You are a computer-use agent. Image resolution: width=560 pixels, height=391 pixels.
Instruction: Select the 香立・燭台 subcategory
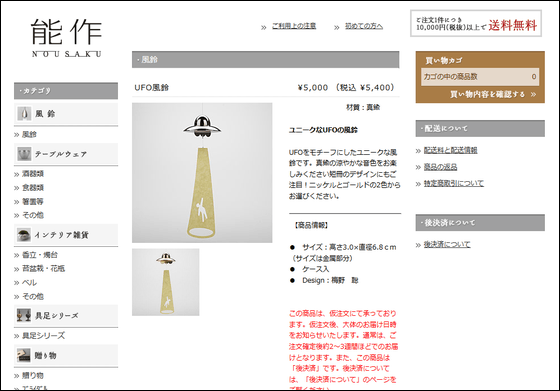[x=40, y=255]
